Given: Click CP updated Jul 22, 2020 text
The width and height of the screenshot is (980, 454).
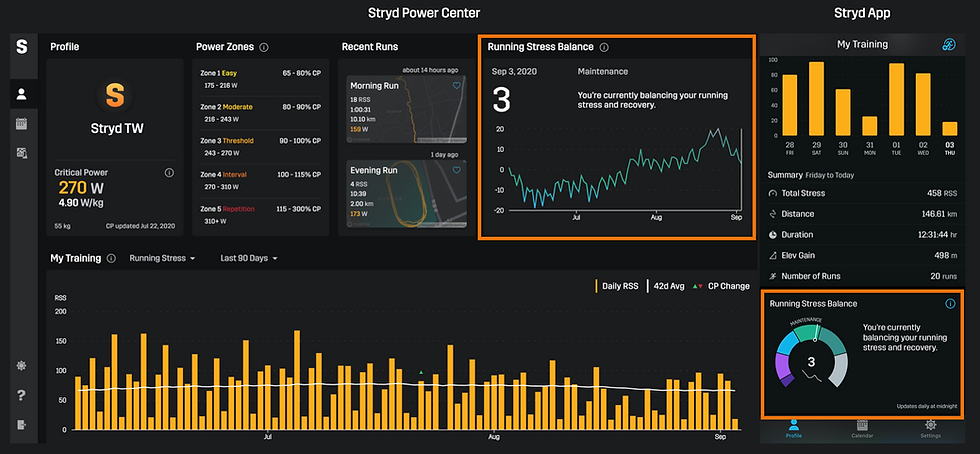Looking at the screenshot, I should [x=140, y=225].
